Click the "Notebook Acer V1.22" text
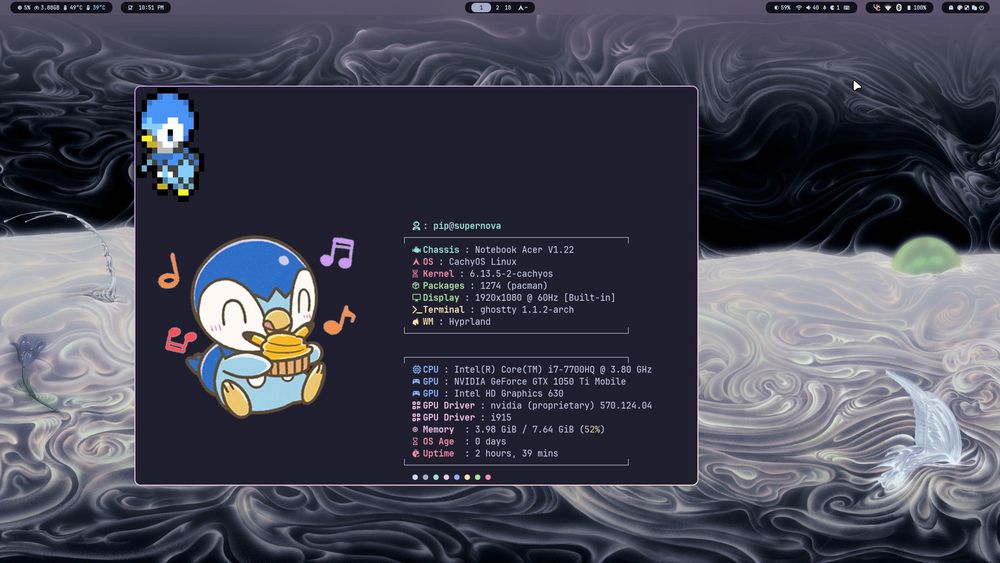 524,250
